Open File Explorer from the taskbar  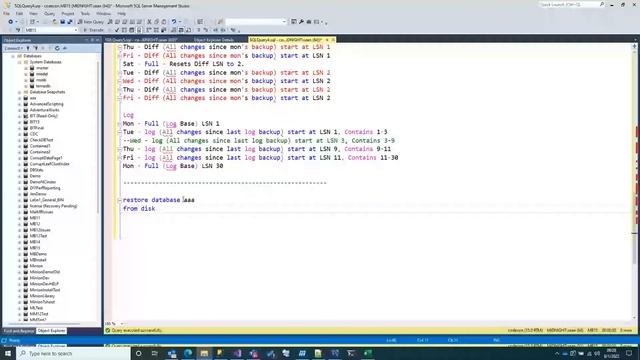tap(204, 353)
